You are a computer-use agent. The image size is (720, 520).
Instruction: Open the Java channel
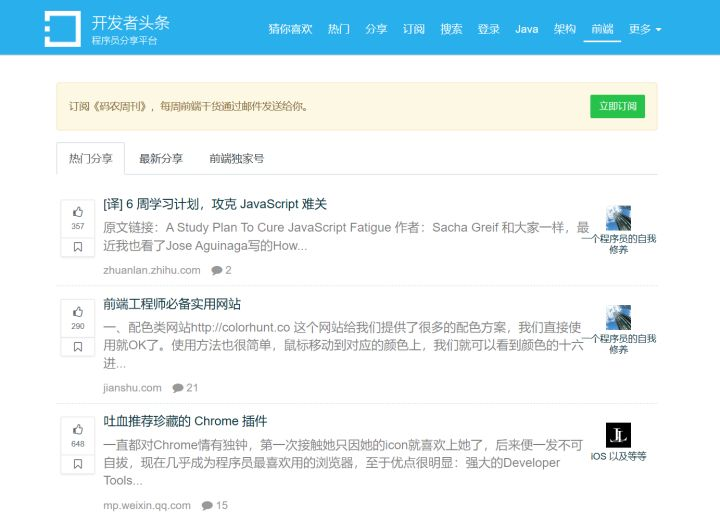click(526, 29)
